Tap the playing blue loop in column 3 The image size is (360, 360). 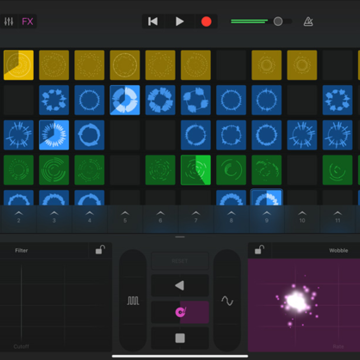tap(54, 135)
